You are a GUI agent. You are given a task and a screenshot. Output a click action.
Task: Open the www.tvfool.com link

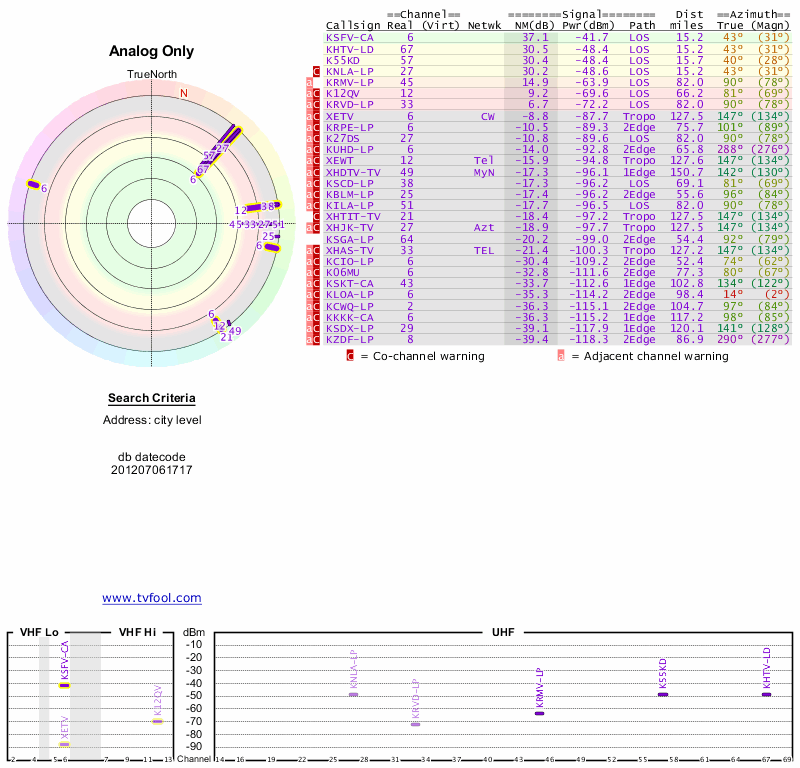point(152,598)
